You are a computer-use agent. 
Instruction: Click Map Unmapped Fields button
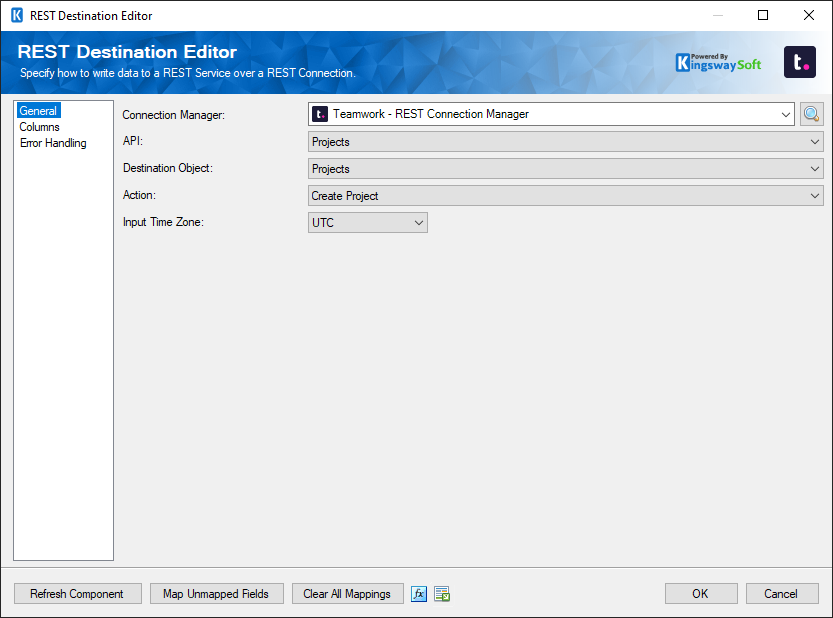click(216, 594)
